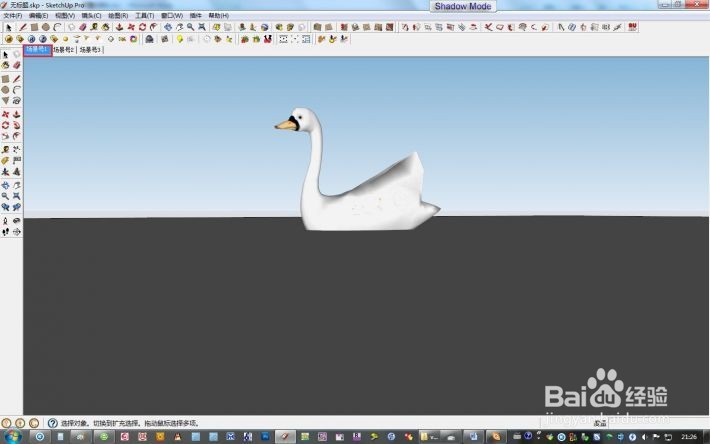Click Previous view in left palette
The width and height of the screenshot is (710, 444).
tap(5, 207)
